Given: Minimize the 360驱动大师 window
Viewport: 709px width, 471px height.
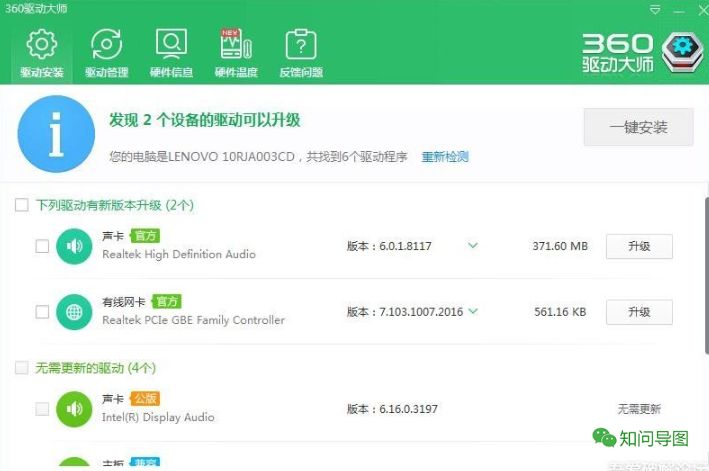Looking at the screenshot, I should coord(679,11).
